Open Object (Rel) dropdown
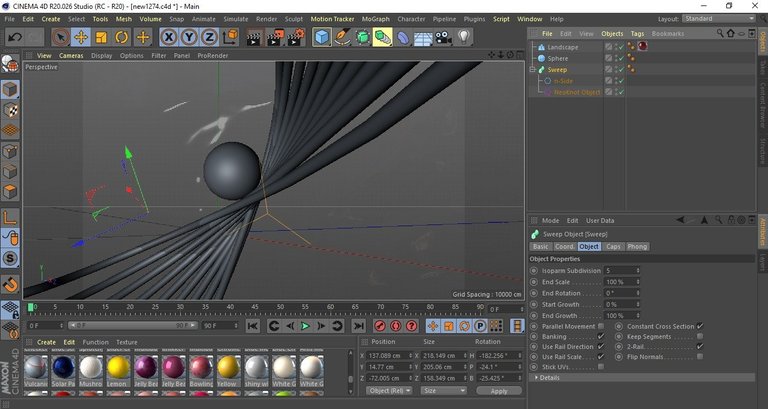 pos(389,391)
